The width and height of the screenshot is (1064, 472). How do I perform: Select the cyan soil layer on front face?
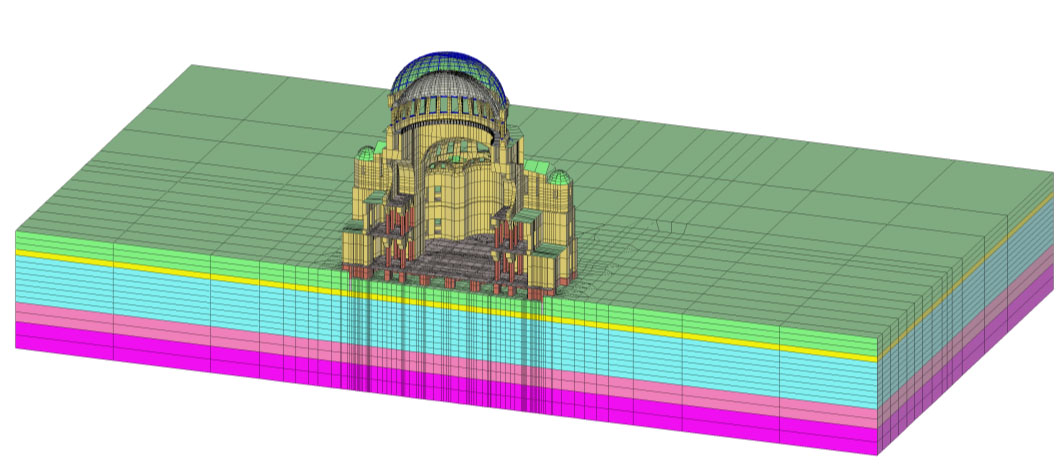tap(446, 326)
